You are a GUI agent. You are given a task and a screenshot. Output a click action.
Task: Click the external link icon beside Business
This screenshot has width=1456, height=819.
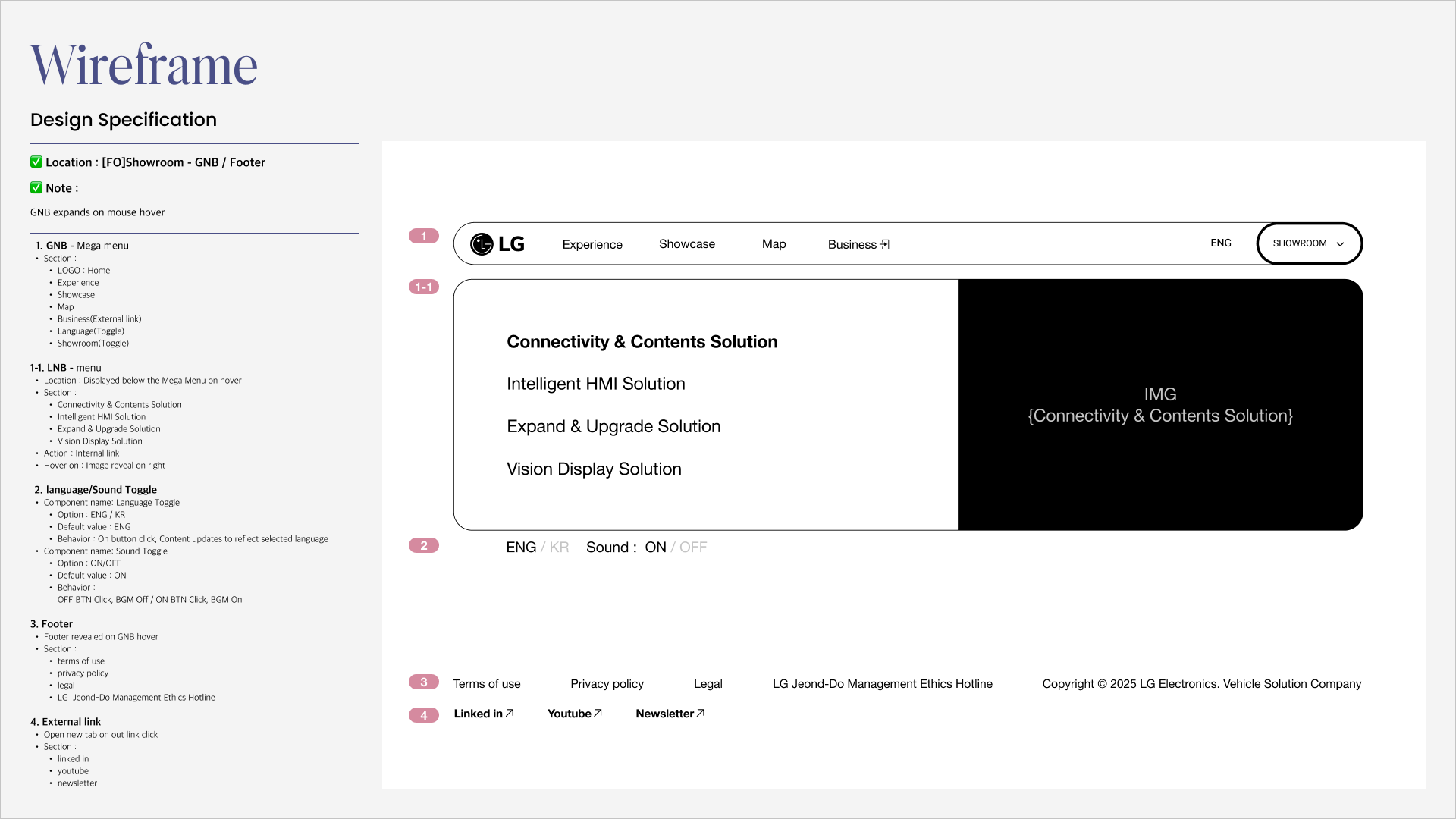(884, 245)
